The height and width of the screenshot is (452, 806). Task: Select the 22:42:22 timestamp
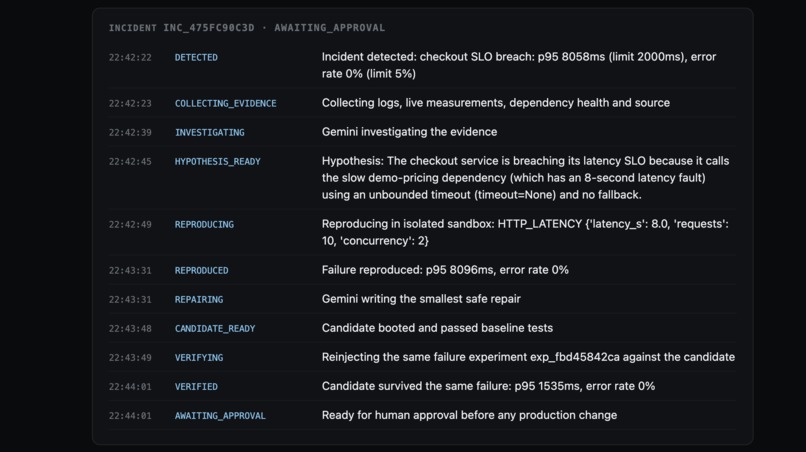[x=130, y=58]
